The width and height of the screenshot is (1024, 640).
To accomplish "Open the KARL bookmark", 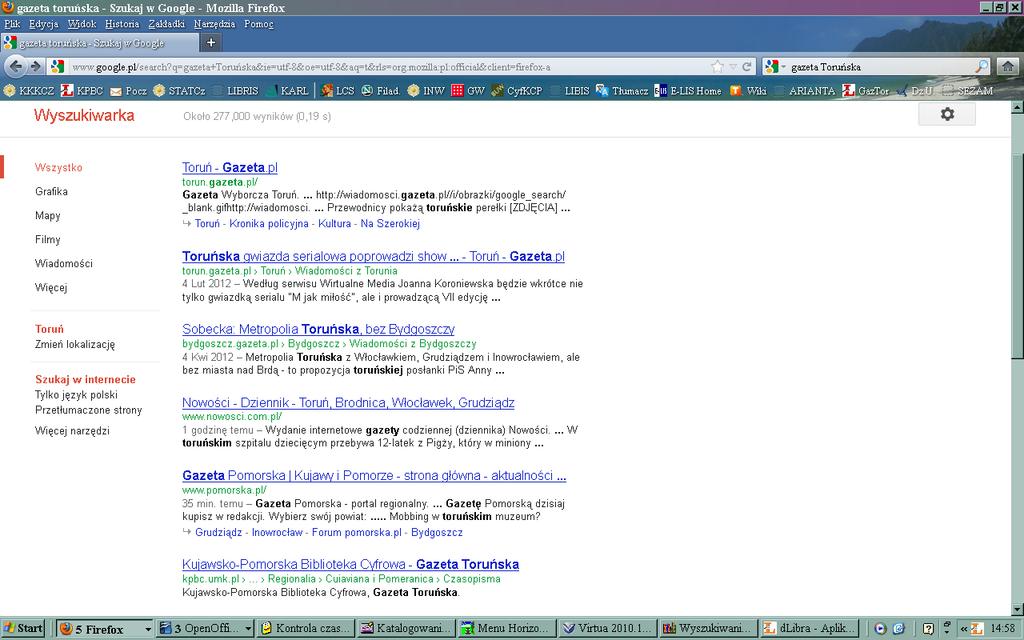I will pos(287,91).
